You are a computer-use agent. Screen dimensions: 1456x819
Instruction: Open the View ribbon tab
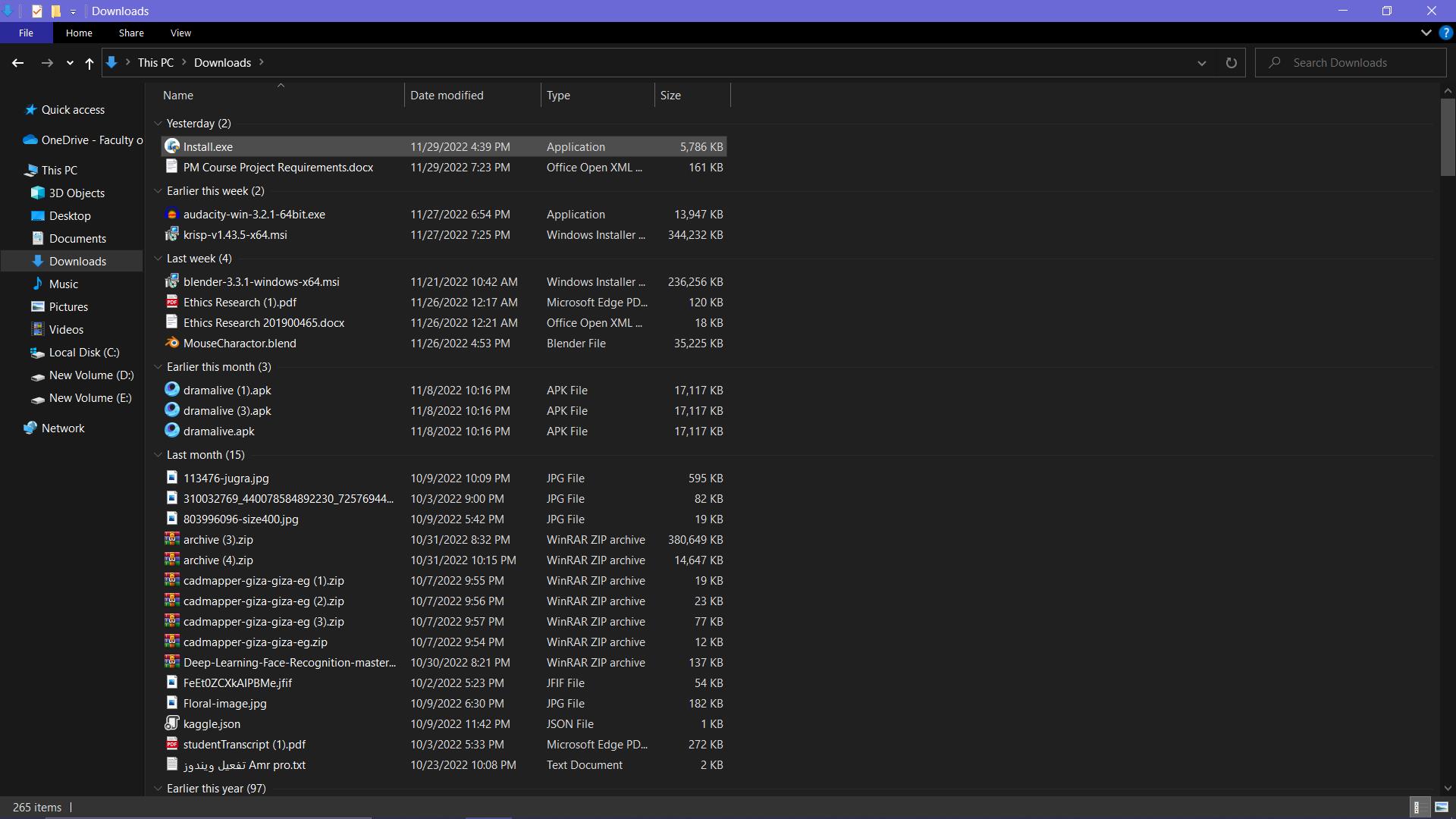[x=180, y=33]
